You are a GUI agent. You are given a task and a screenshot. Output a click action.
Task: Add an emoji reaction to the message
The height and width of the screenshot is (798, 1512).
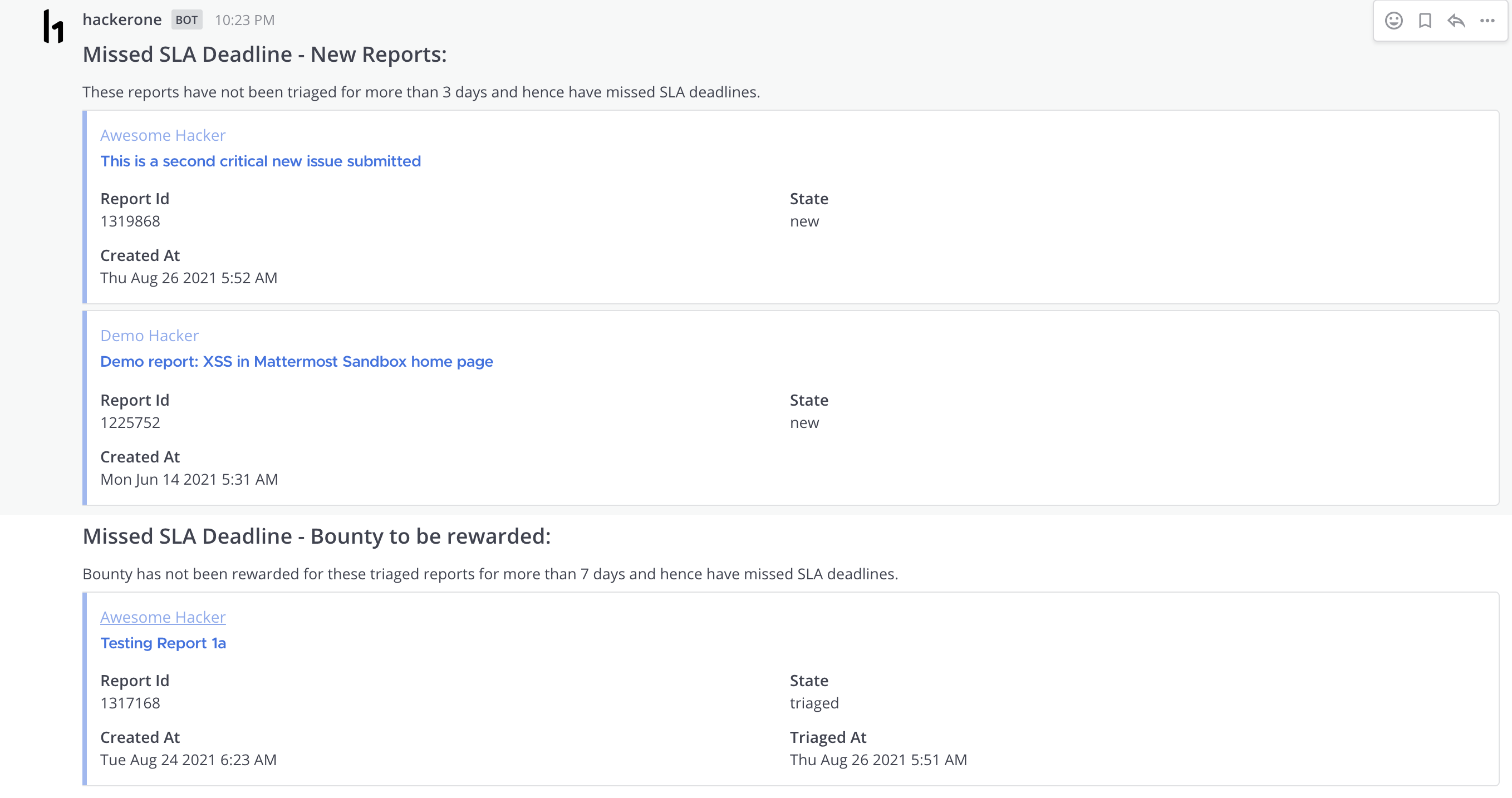pos(1393,21)
